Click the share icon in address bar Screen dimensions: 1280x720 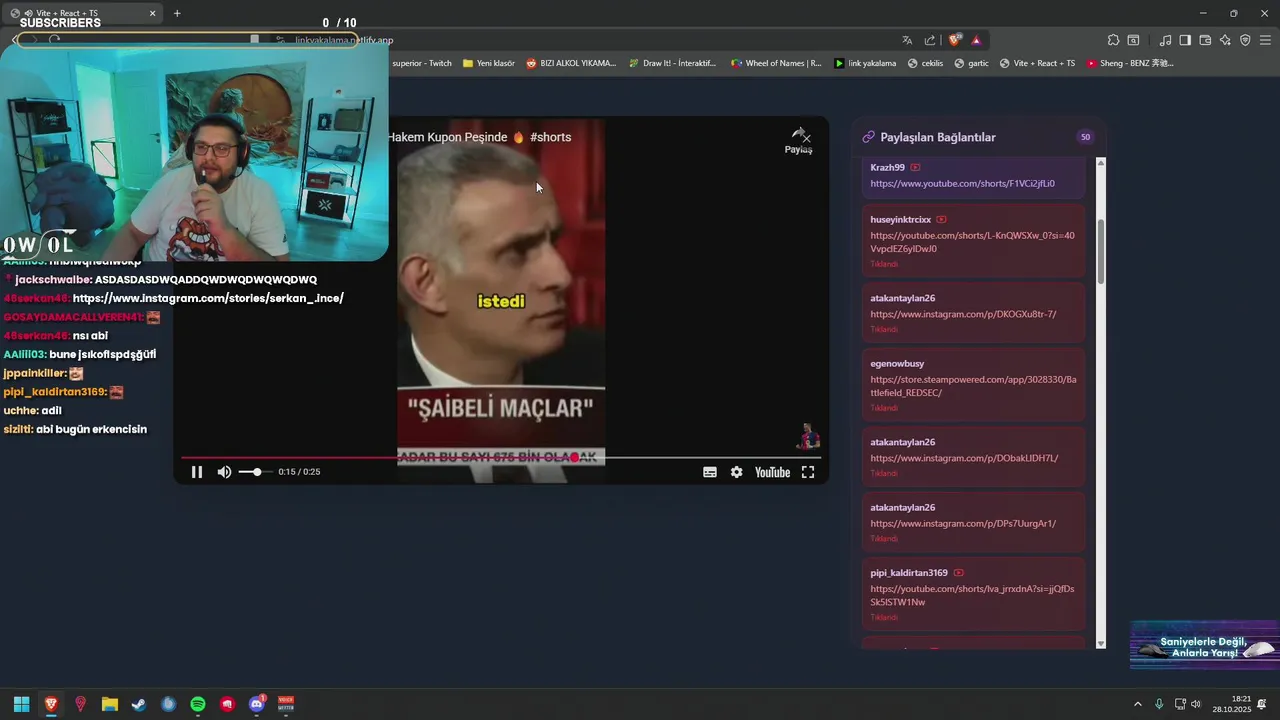click(x=930, y=40)
